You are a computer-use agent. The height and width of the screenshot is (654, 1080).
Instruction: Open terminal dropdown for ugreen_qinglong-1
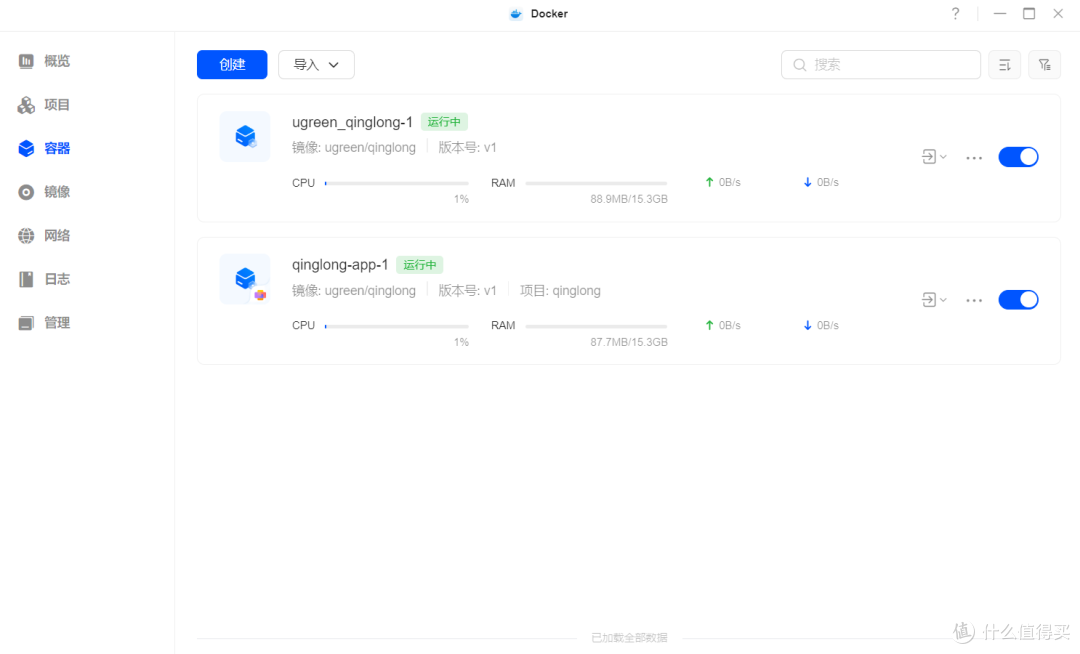click(x=934, y=157)
